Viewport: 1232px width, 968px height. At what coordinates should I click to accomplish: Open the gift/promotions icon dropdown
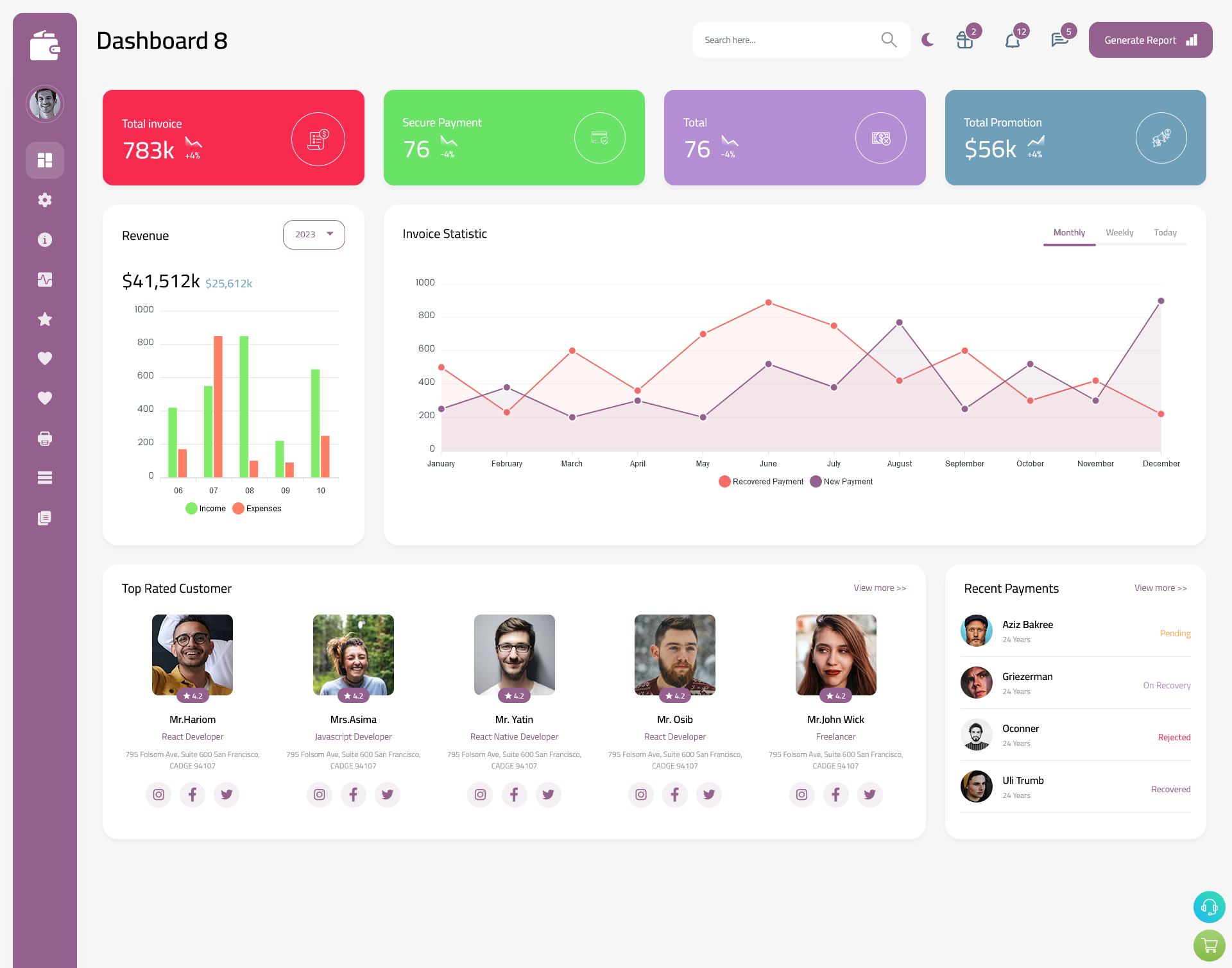tap(965, 40)
